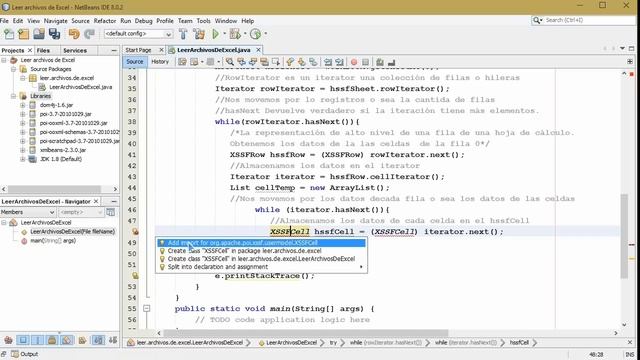The image size is (640, 360).
Task: Open the Navigate menu
Action: (56, 21)
